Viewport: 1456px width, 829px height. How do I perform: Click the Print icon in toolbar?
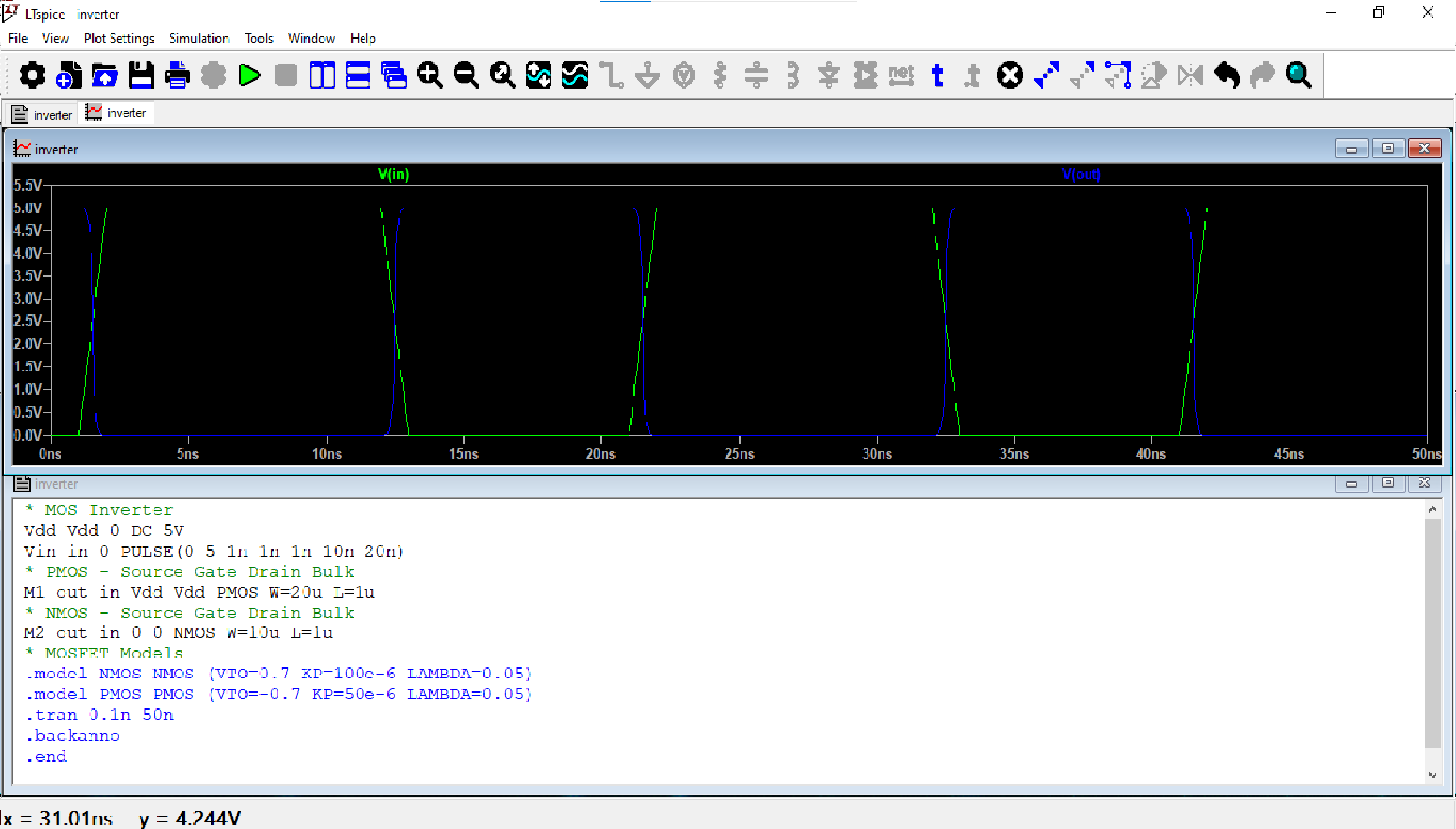pos(177,75)
